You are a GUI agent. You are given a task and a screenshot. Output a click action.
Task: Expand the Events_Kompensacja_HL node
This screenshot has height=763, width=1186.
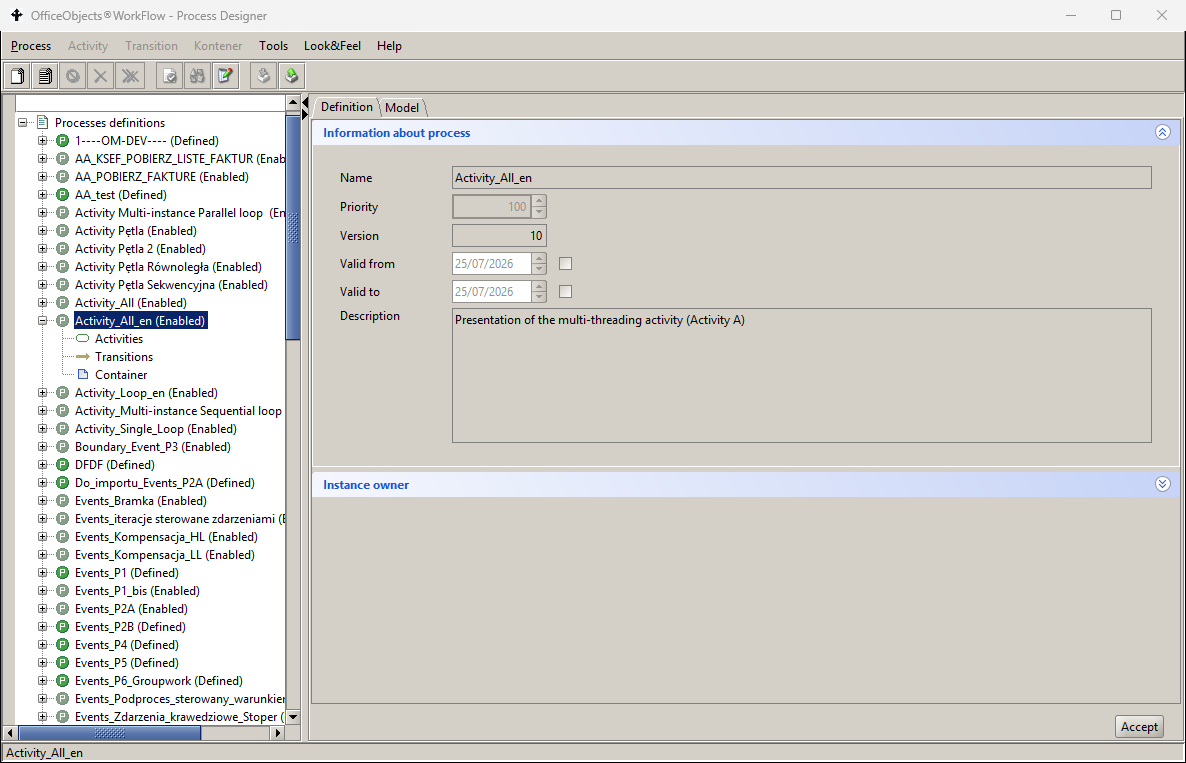(42, 537)
